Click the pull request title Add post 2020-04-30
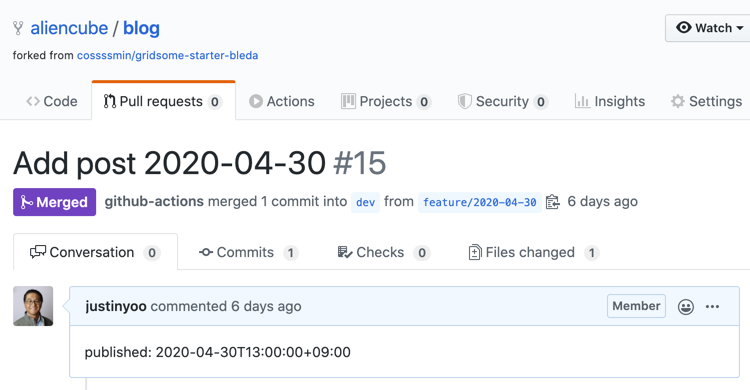 pos(169,164)
